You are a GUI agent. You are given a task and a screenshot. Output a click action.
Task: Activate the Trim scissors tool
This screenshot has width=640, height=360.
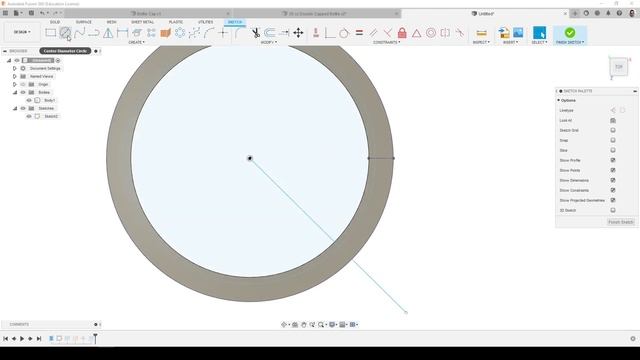[256, 33]
